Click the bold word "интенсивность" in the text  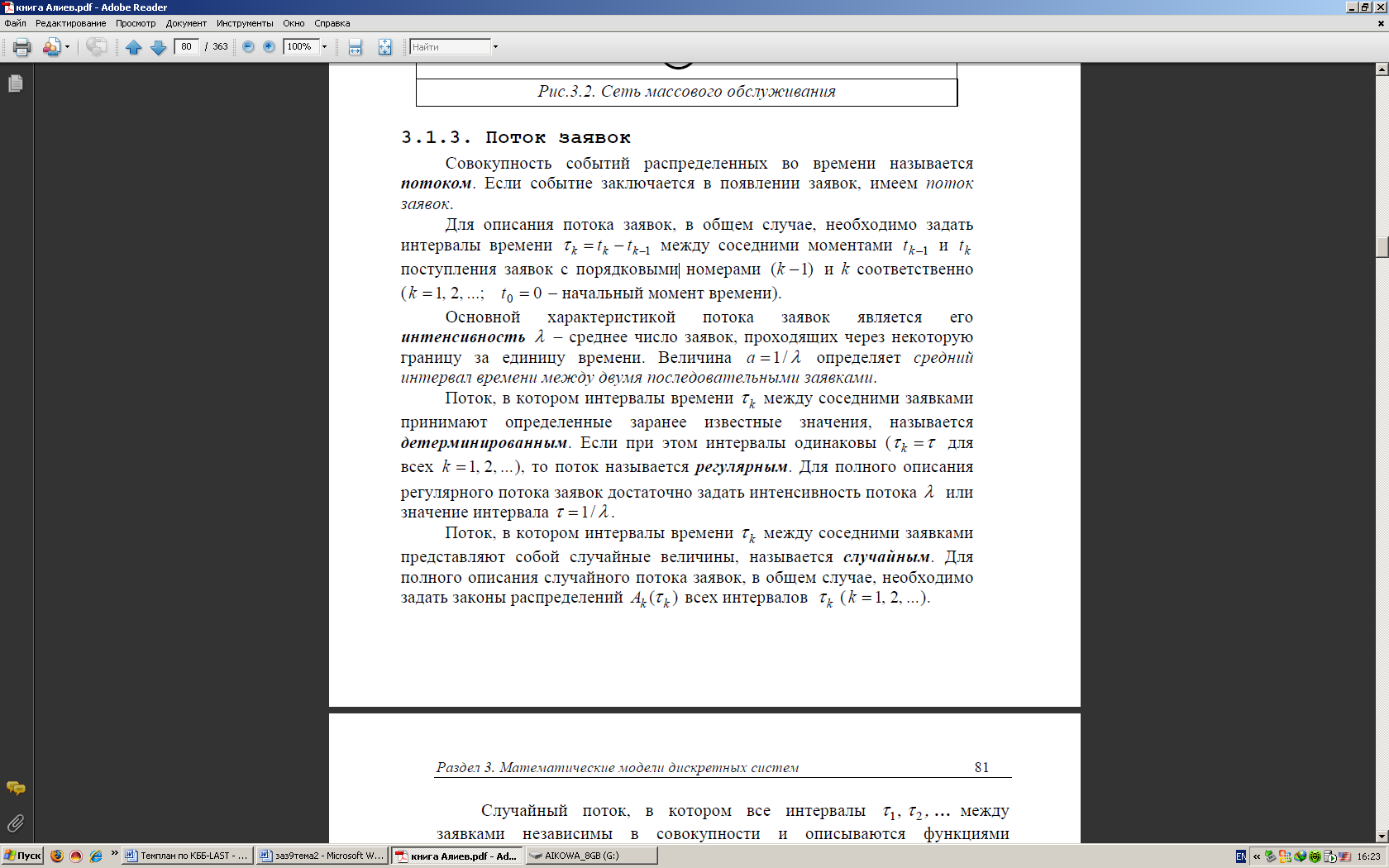463,336
